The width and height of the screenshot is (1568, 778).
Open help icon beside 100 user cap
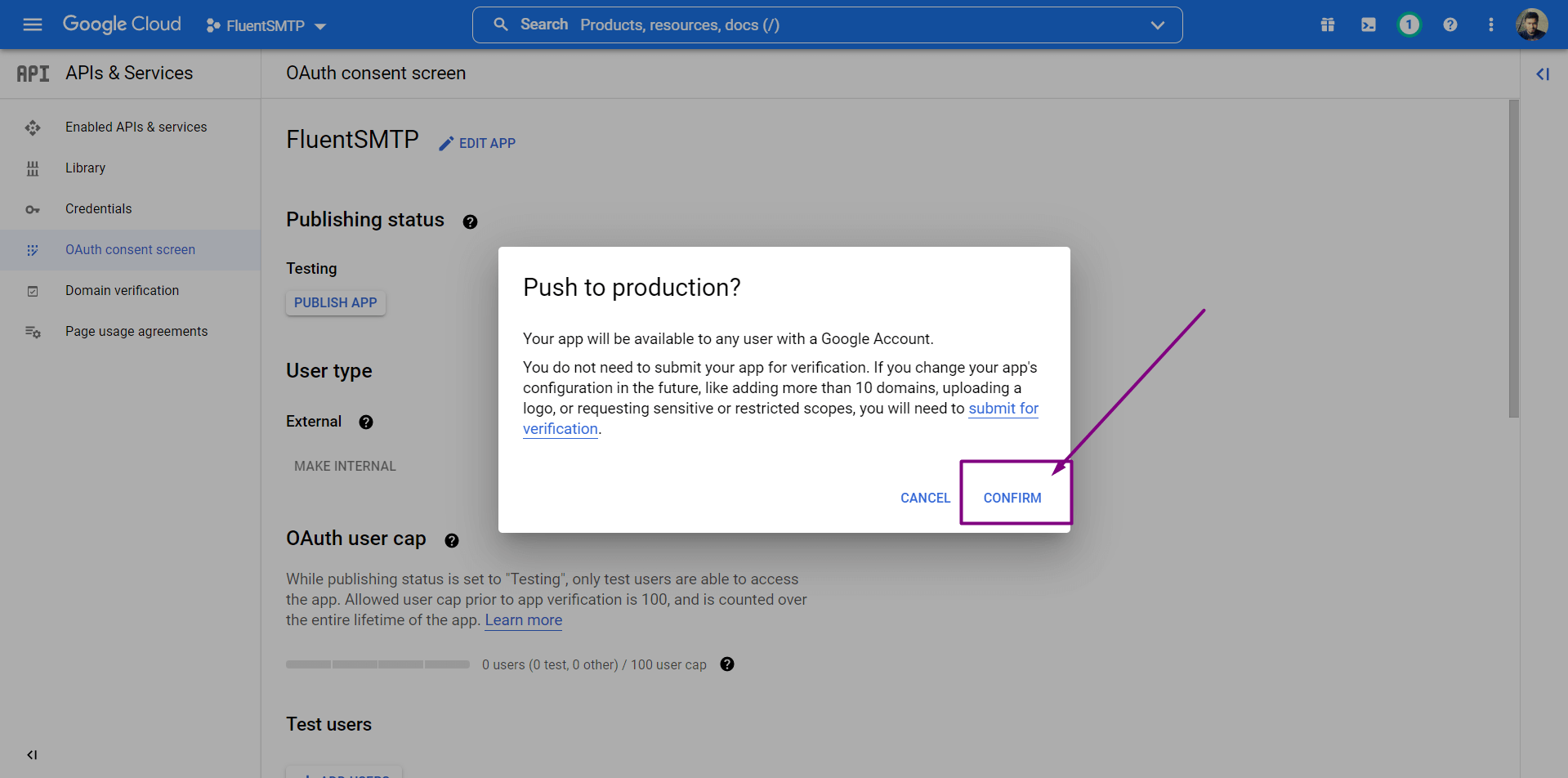(727, 664)
